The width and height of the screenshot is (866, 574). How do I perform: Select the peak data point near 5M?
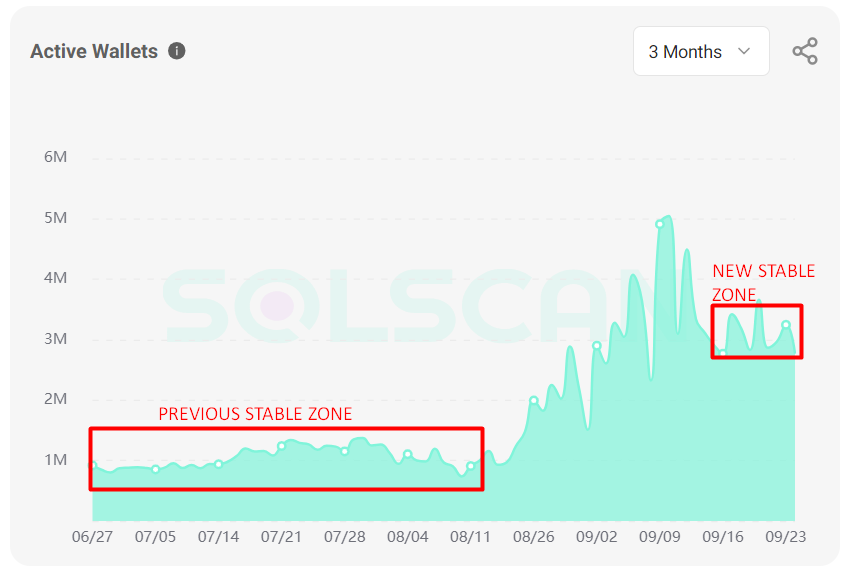[x=660, y=224]
